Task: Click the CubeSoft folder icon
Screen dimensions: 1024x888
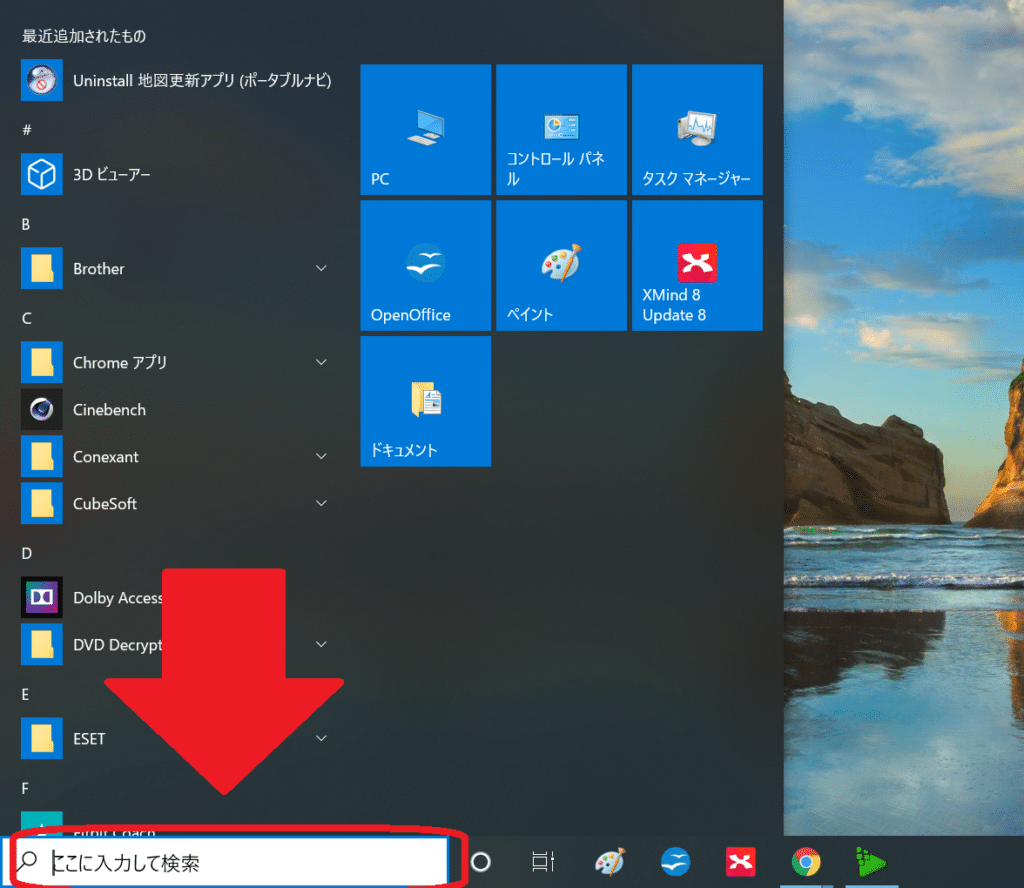Action: (x=42, y=503)
